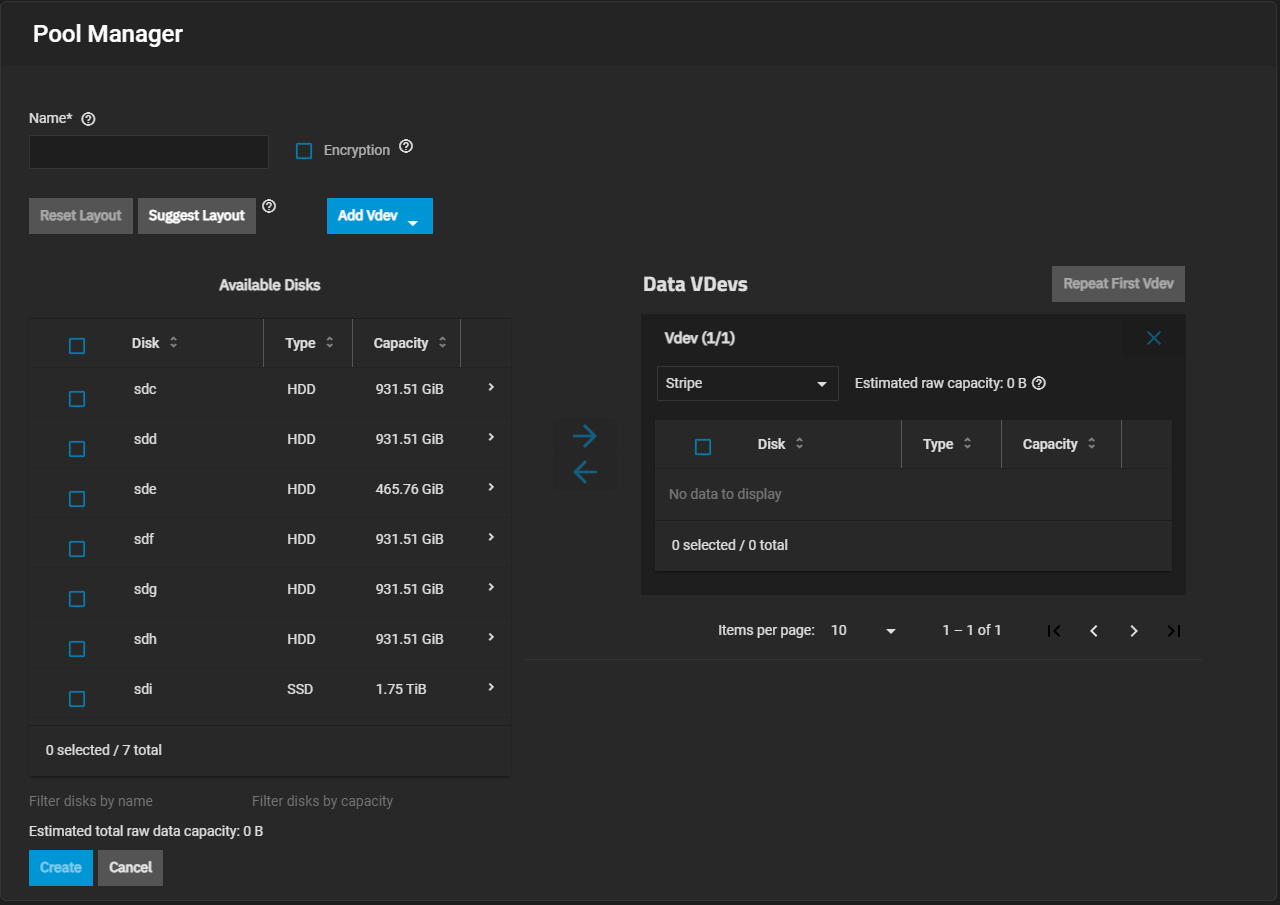Remove Vdev (1/1) with the X icon
The height and width of the screenshot is (905, 1280).
[1154, 338]
